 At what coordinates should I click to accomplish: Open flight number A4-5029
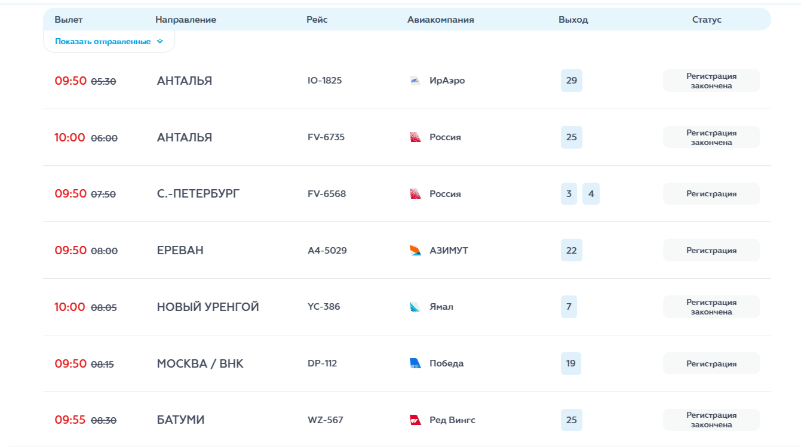(327, 250)
